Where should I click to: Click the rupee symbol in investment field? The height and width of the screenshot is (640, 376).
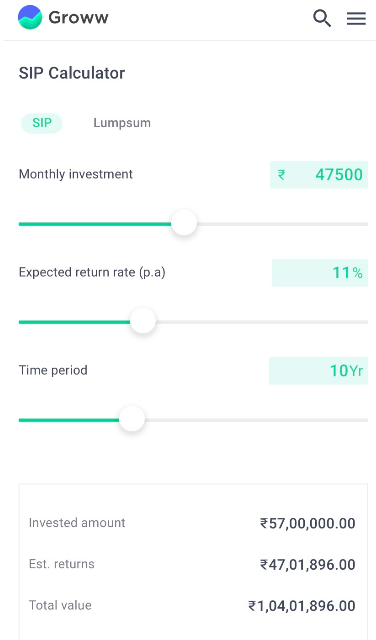click(x=281, y=175)
